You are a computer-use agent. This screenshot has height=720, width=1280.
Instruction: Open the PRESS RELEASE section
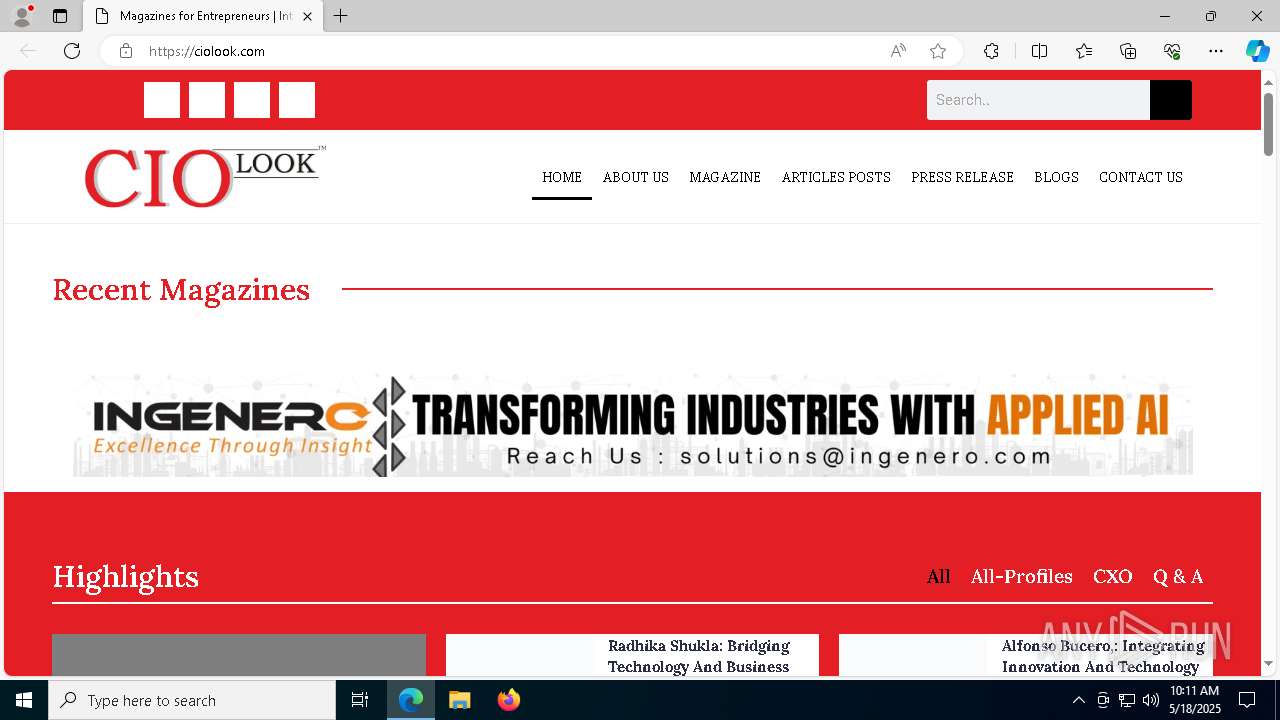(x=962, y=177)
